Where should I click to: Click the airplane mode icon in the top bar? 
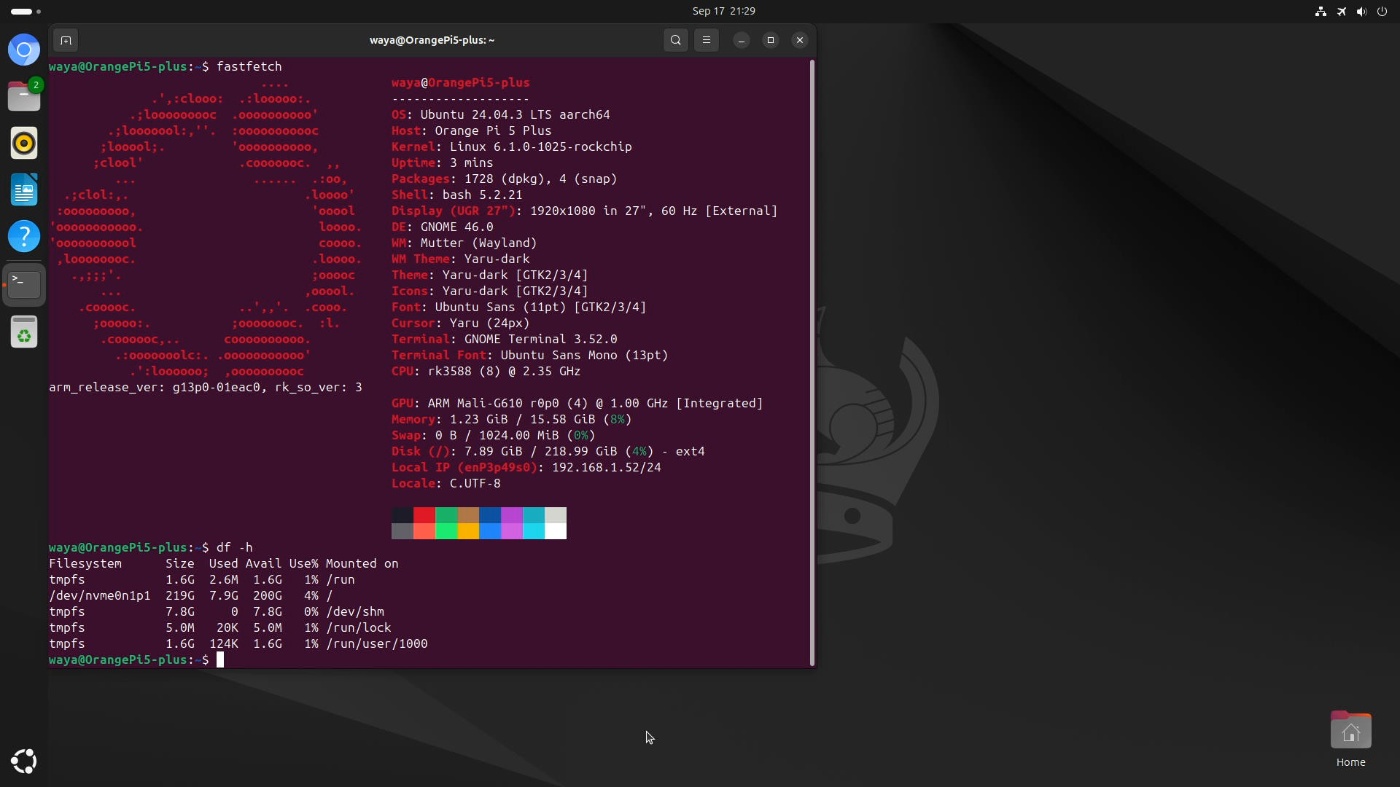click(1341, 11)
